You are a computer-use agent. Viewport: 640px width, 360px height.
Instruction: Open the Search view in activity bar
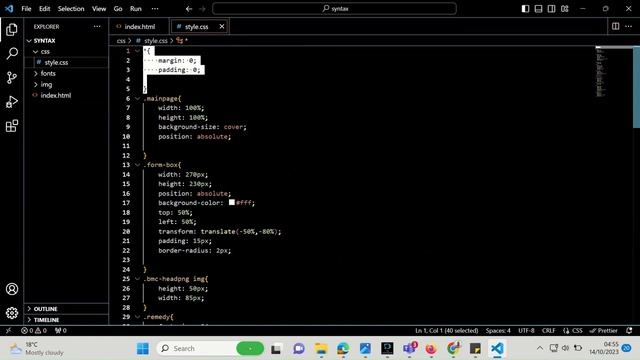[12, 53]
